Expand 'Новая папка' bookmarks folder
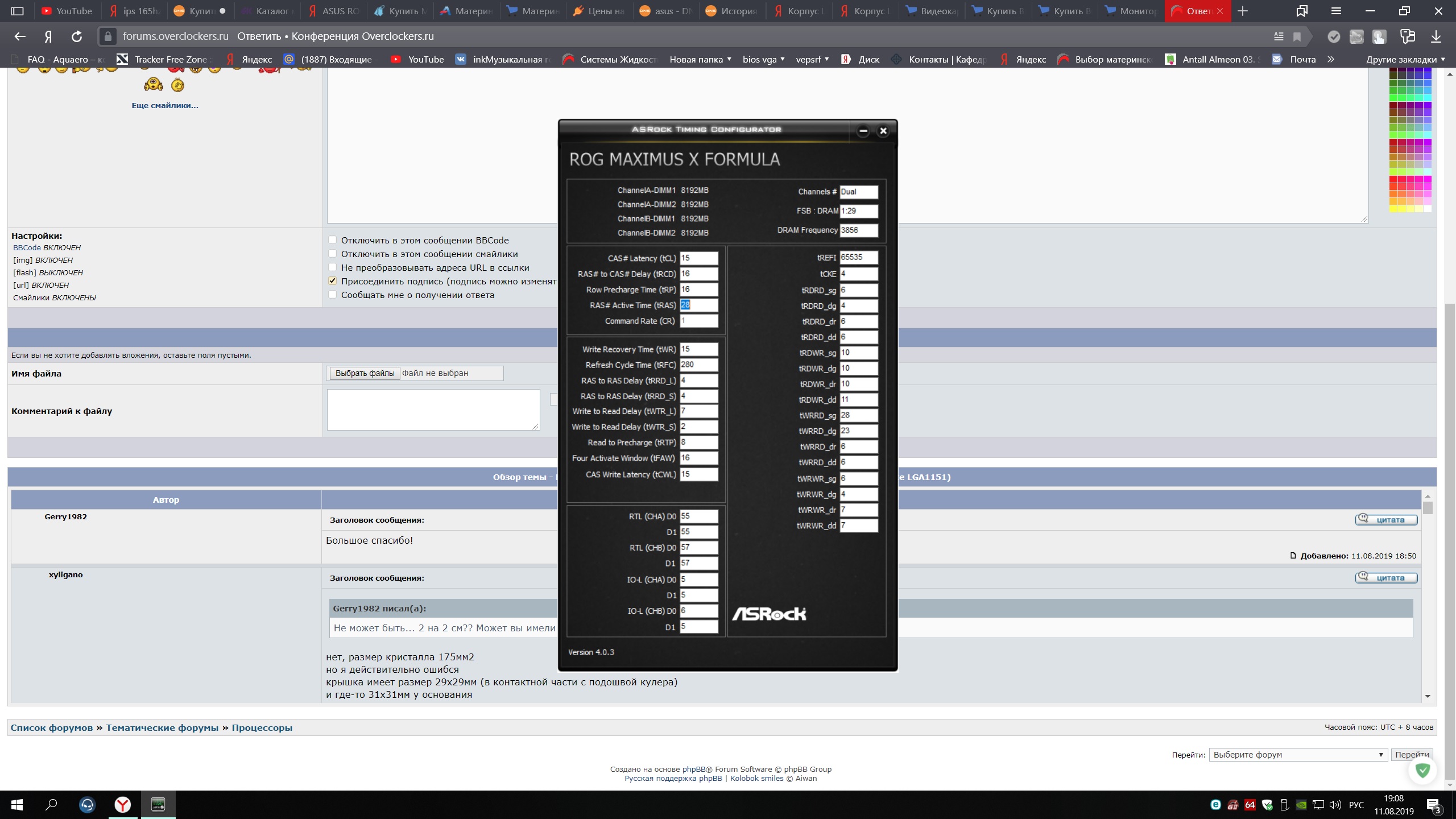Viewport: 1456px width, 819px height. pos(700,59)
